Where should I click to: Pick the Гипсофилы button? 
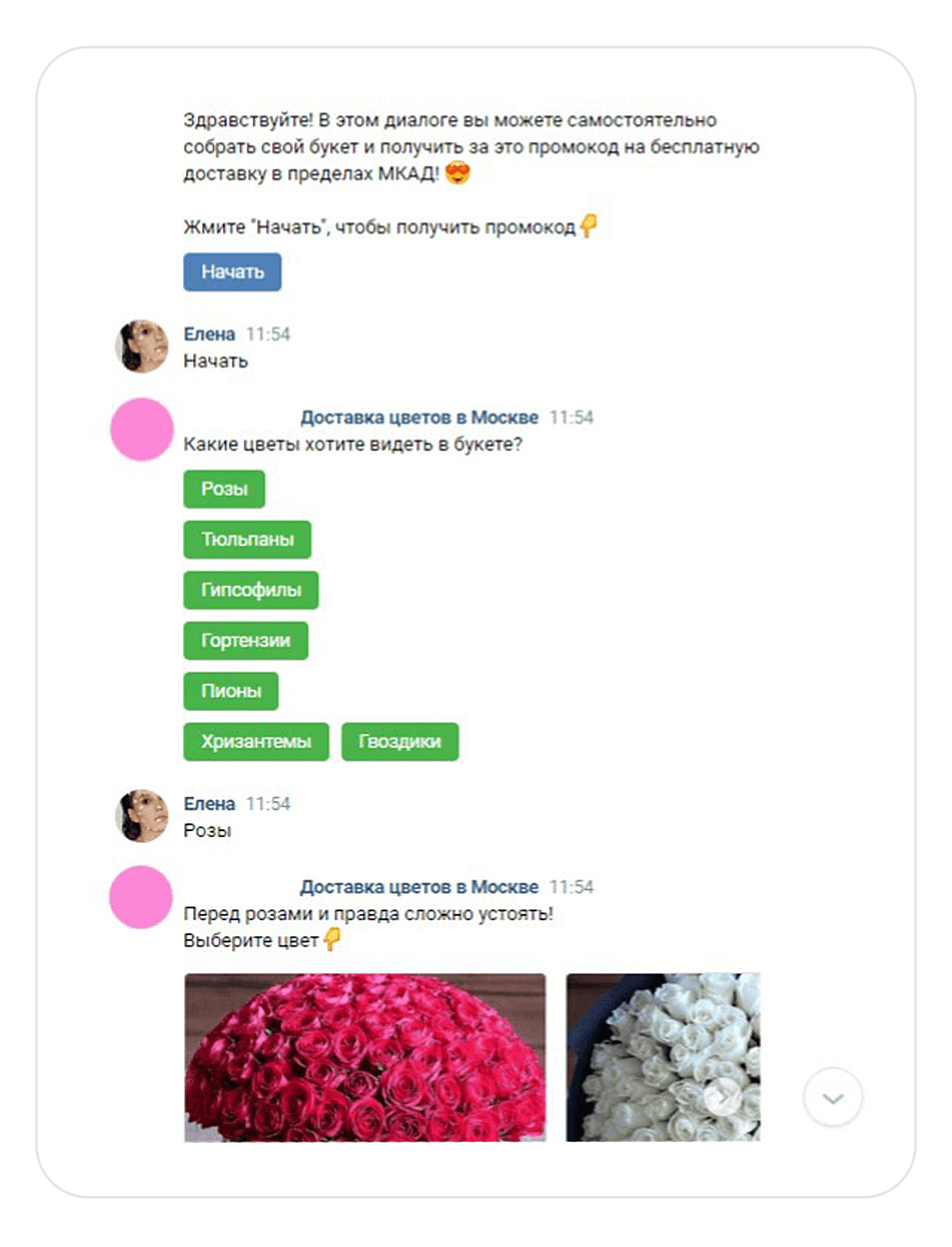[250, 590]
